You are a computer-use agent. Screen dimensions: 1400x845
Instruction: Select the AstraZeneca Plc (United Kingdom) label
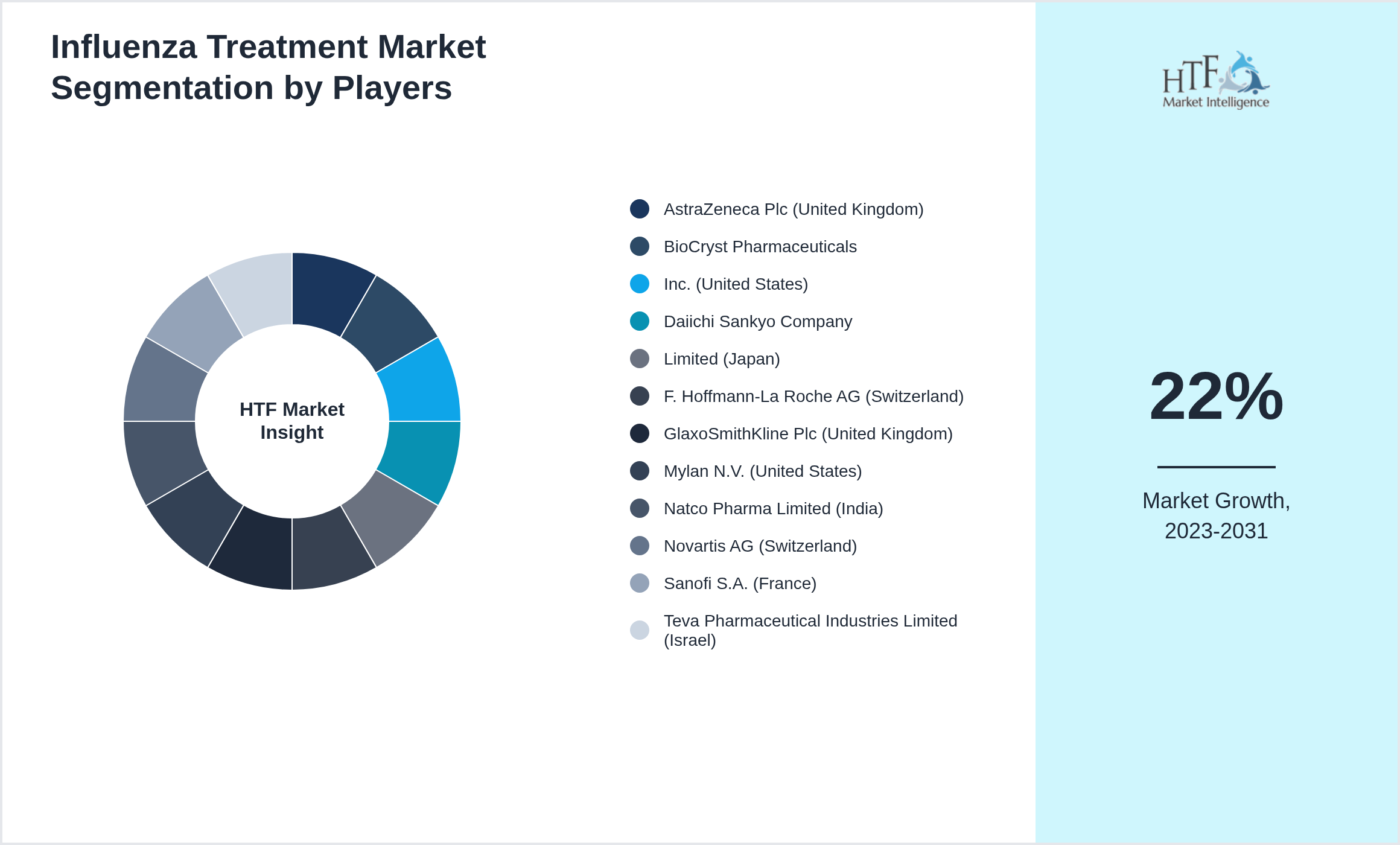pos(794,209)
